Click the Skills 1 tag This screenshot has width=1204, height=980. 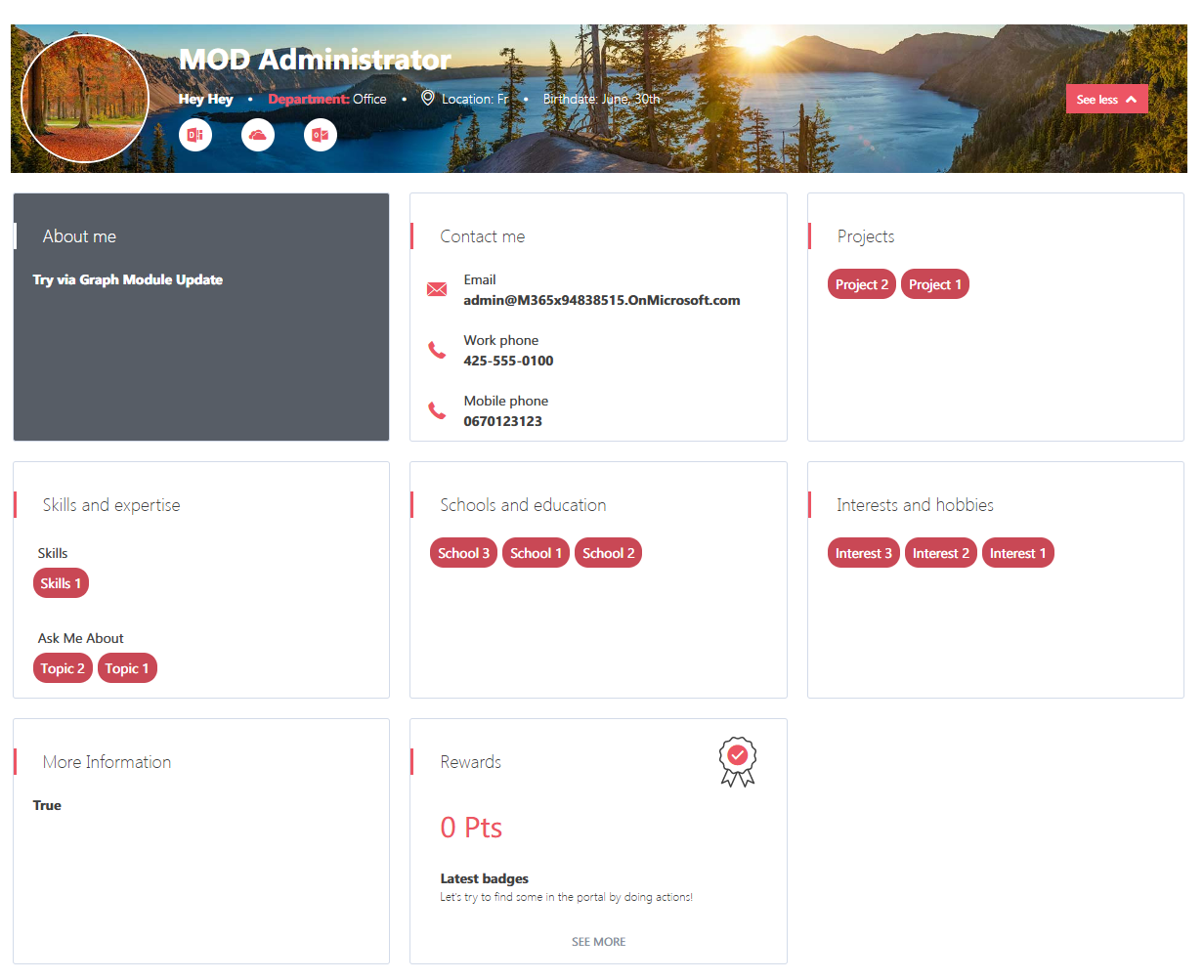(x=61, y=583)
